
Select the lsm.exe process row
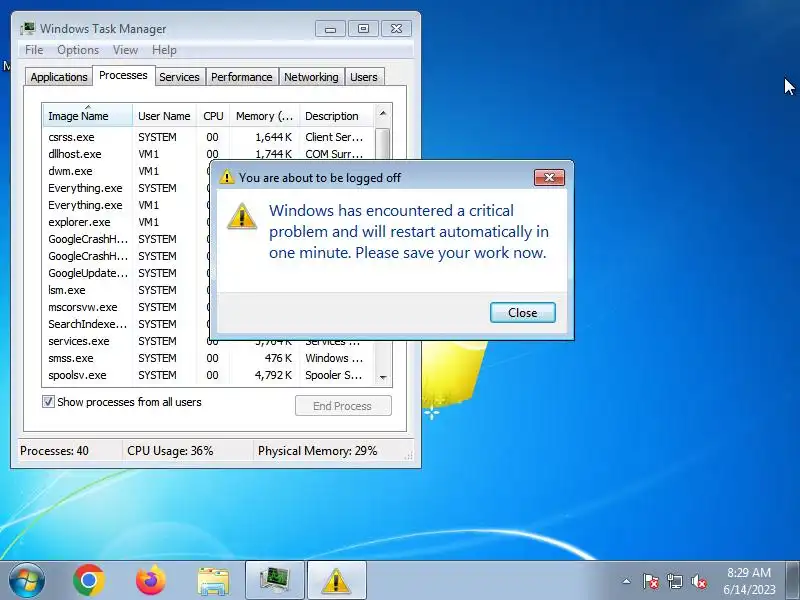tap(126, 290)
